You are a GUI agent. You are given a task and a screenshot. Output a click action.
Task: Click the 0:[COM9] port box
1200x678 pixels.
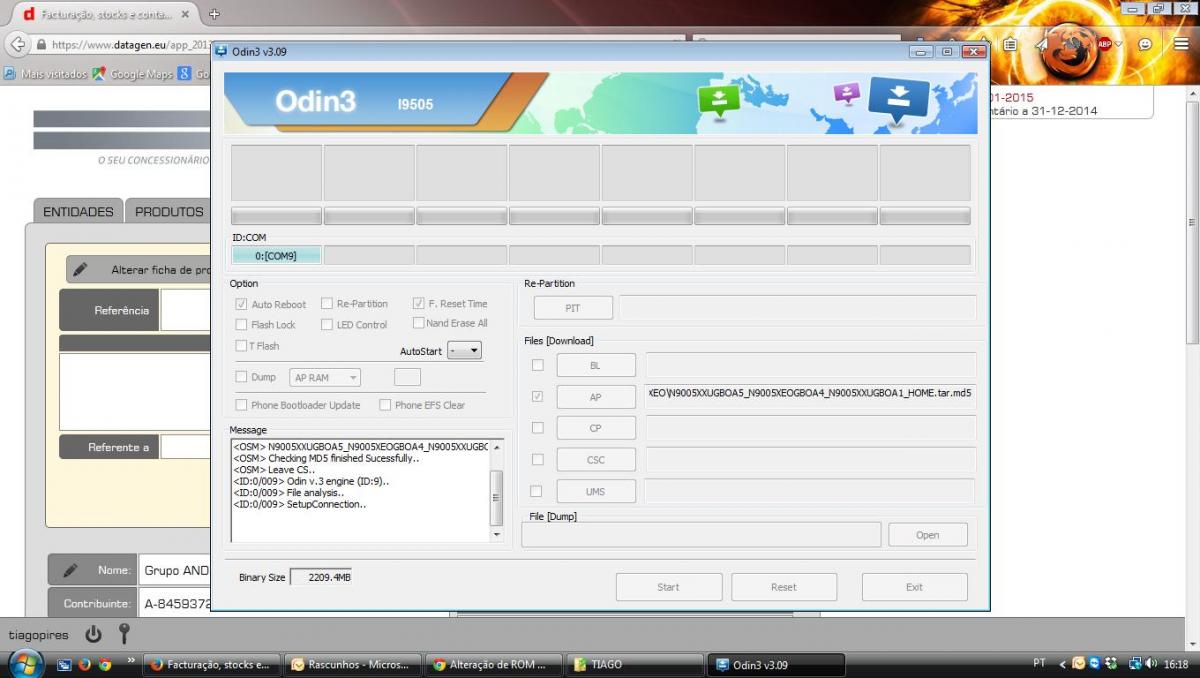pyautogui.click(x=276, y=255)
